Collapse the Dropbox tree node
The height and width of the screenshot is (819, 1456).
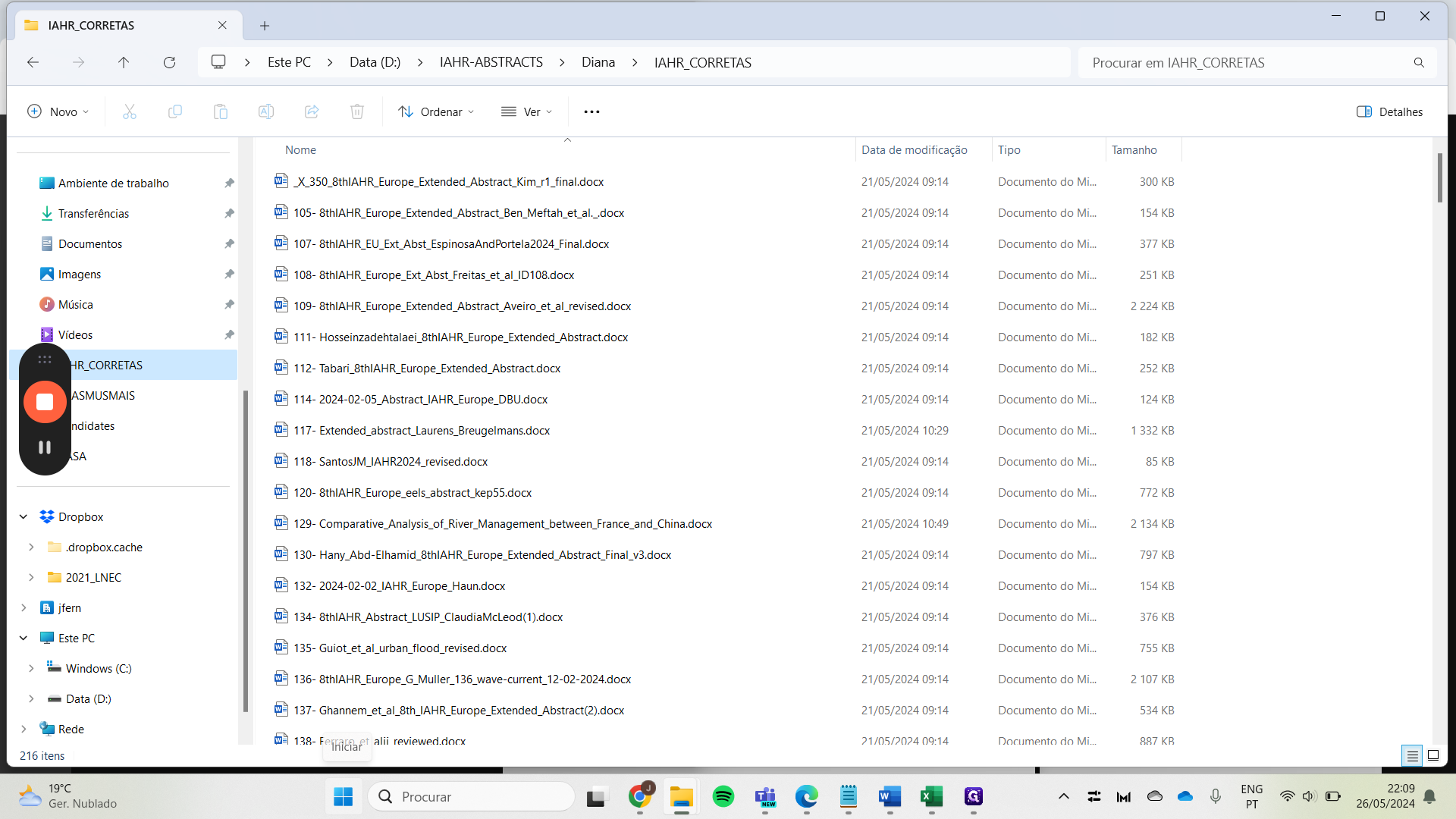pyautogui.click(x=24, y=517)
